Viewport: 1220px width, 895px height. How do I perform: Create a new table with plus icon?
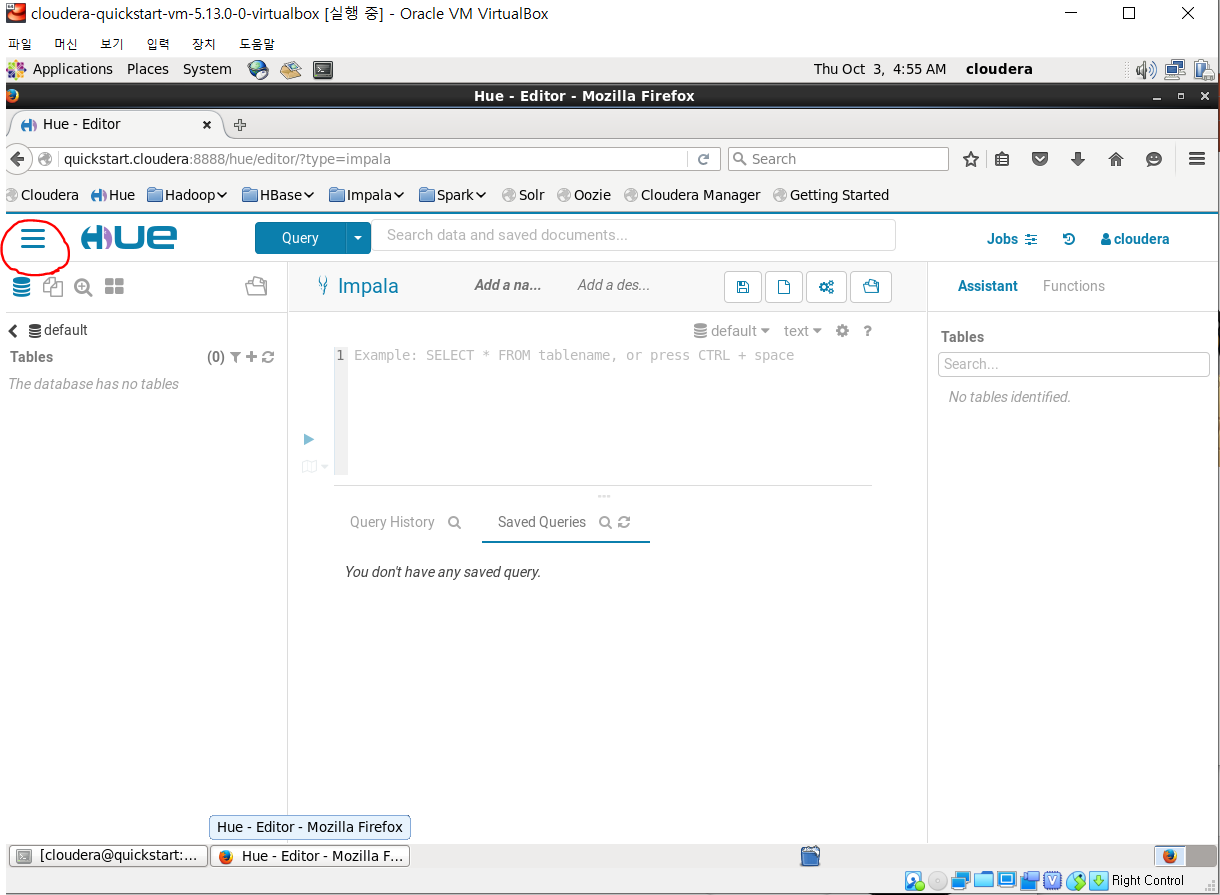click(251, 357)
